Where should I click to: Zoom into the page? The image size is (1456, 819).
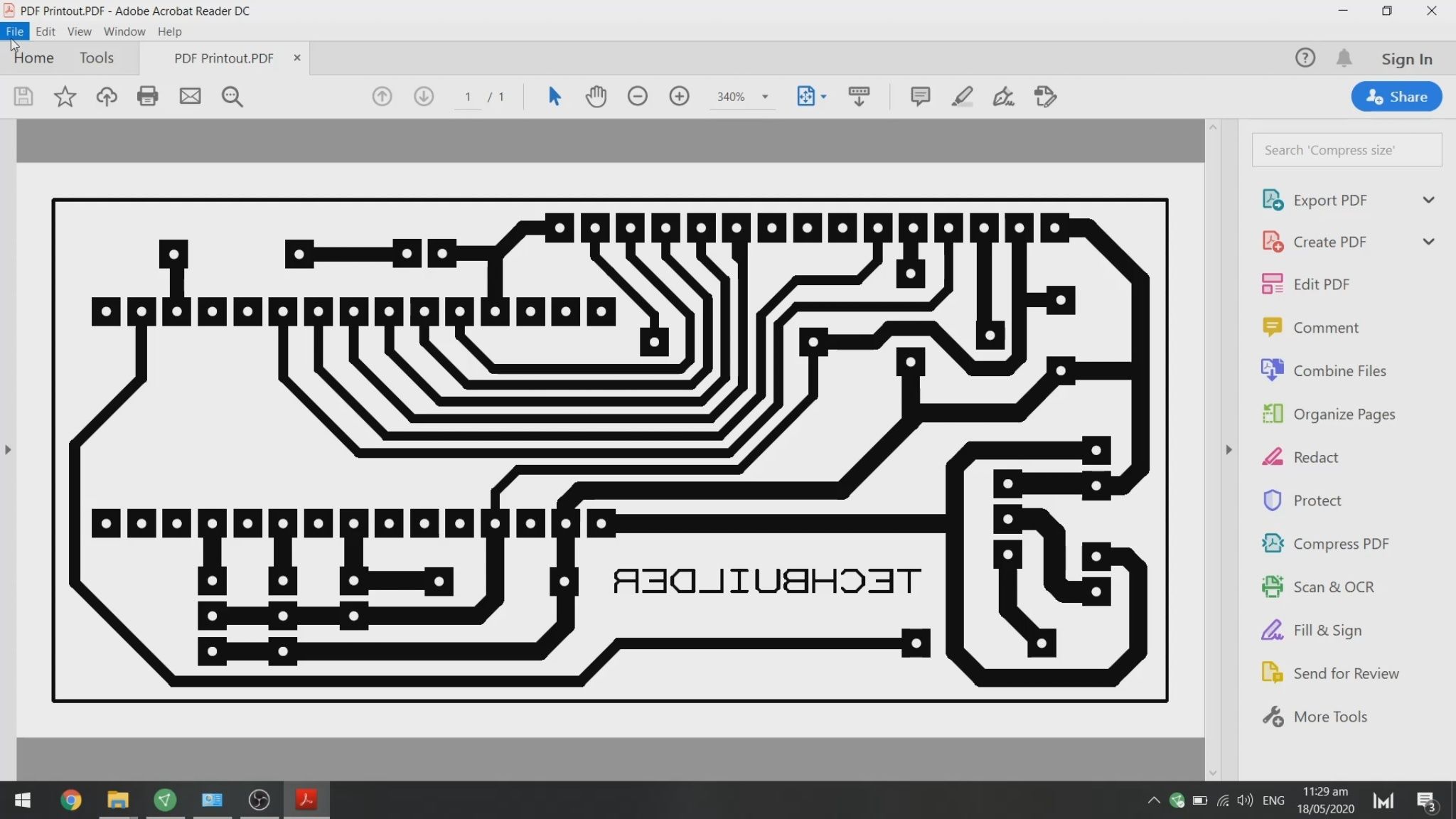coord(679,96)
